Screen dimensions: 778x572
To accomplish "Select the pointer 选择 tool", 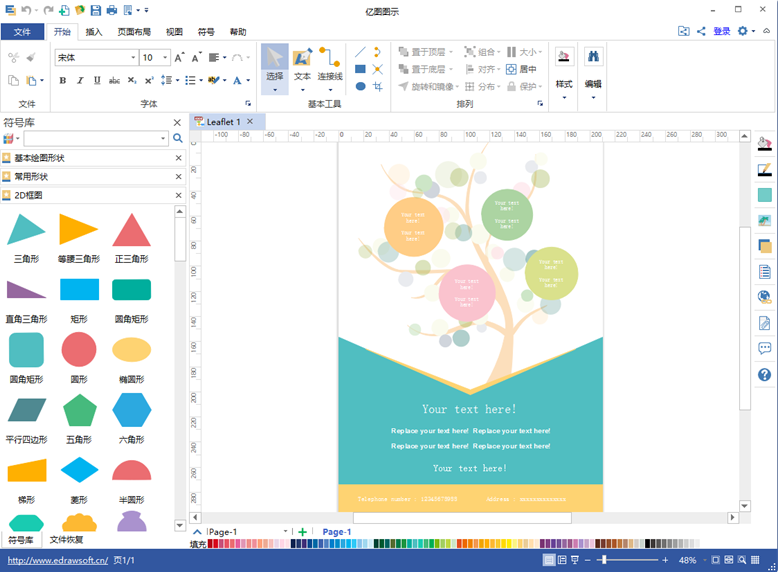I will 274,64.
